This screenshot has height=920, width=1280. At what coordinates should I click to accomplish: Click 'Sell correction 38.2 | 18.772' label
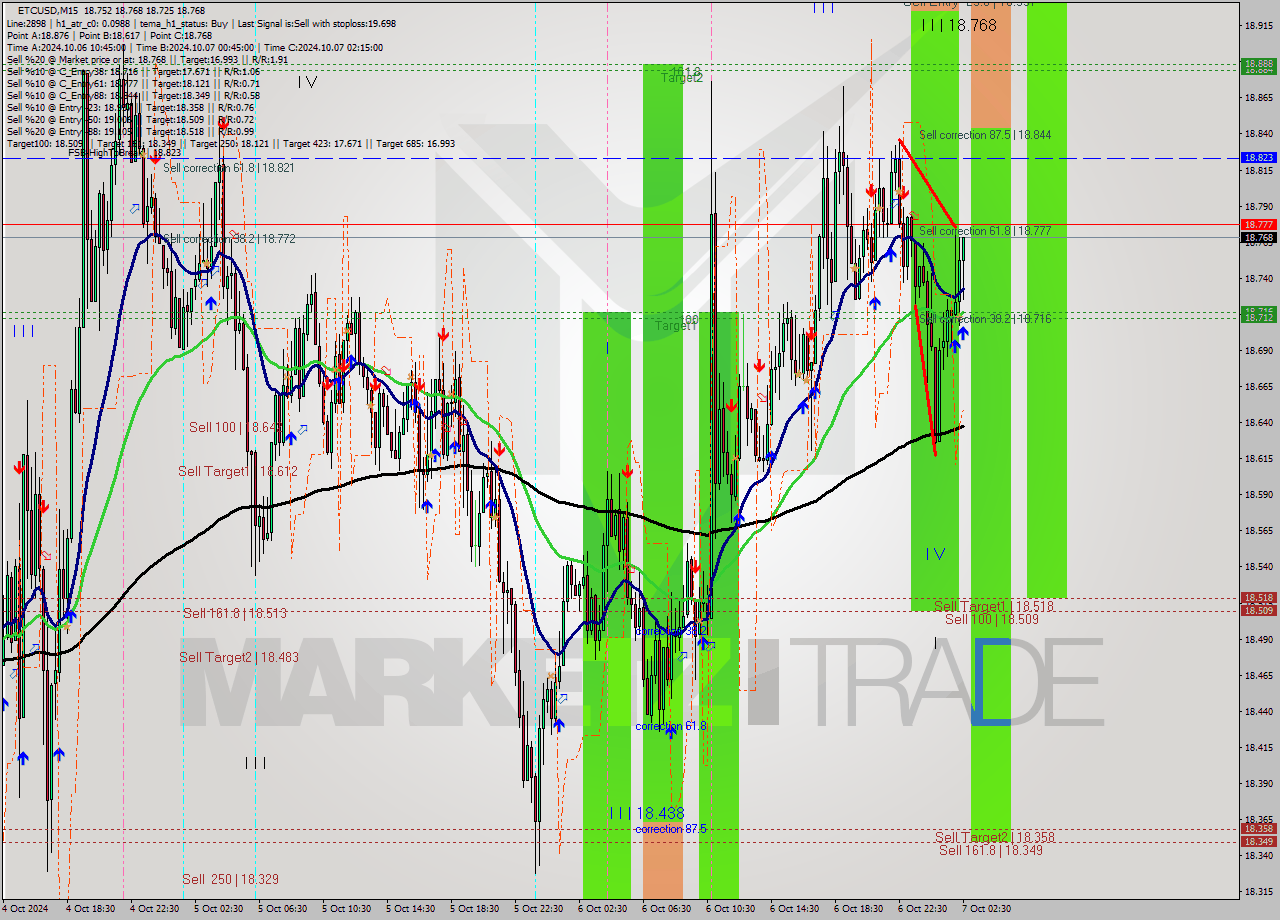pyautogui.click(x=229, y=239)
